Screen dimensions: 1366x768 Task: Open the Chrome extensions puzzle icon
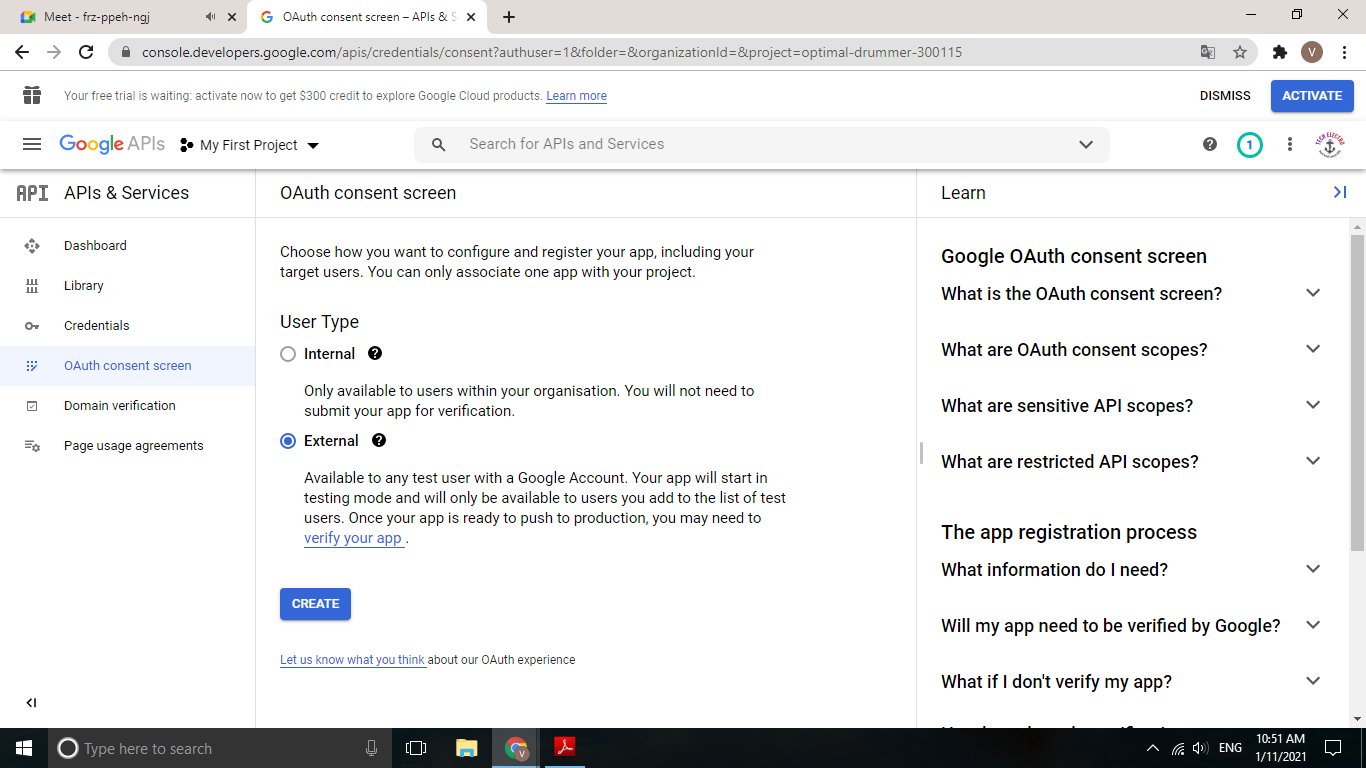pyautogui.click(x=1279, y=52)
